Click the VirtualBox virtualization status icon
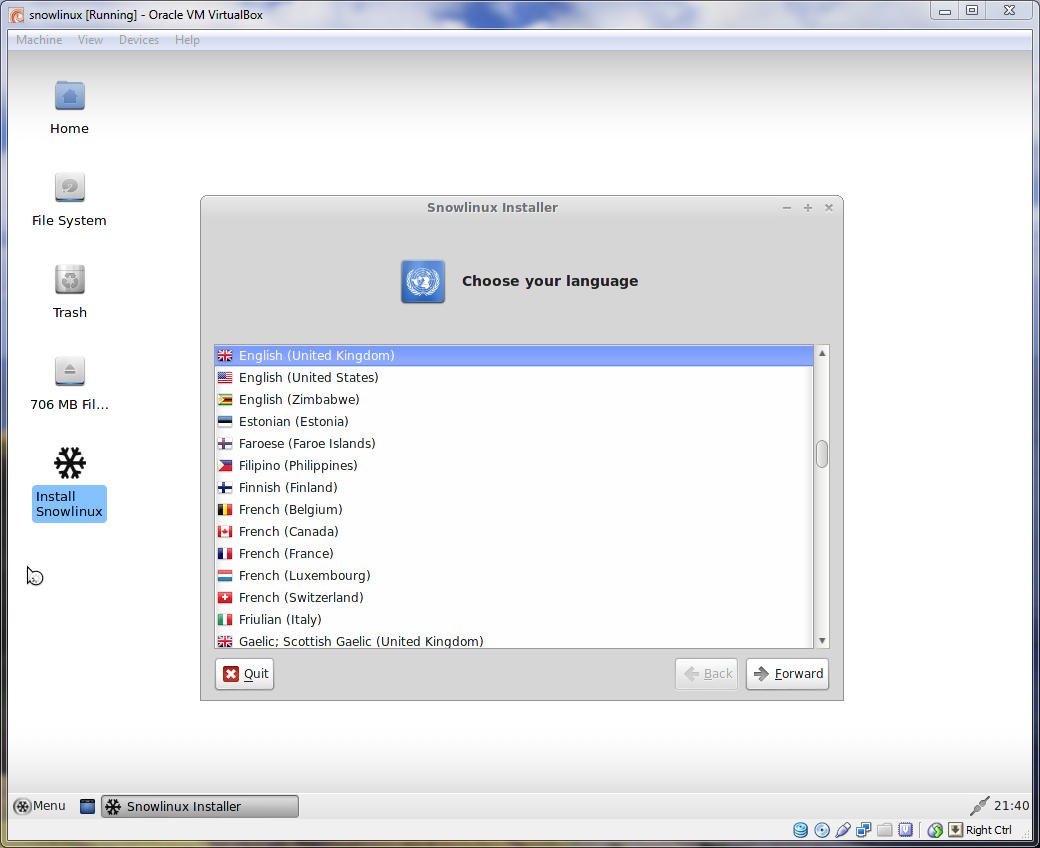 905,830
